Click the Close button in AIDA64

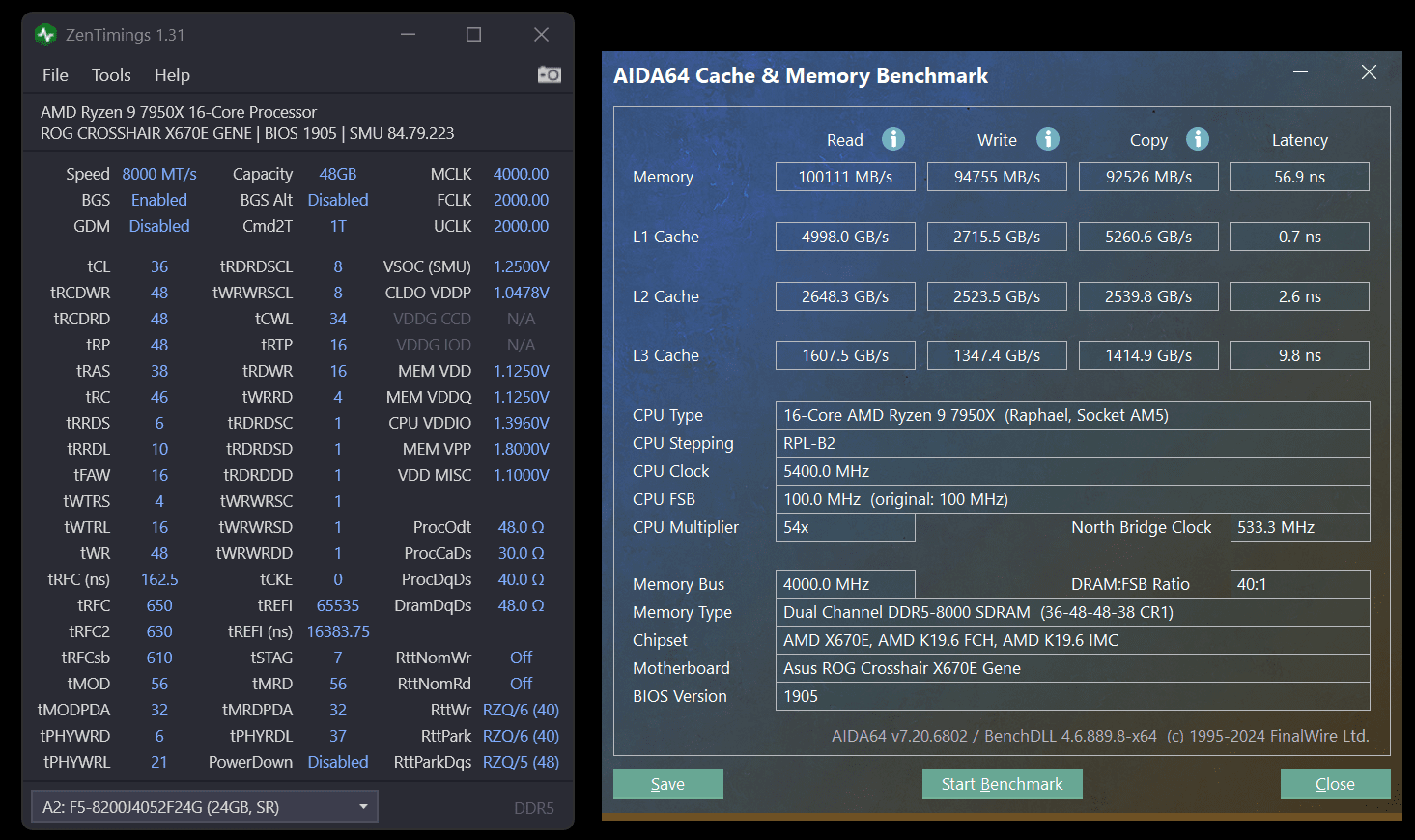(1335, 784)
